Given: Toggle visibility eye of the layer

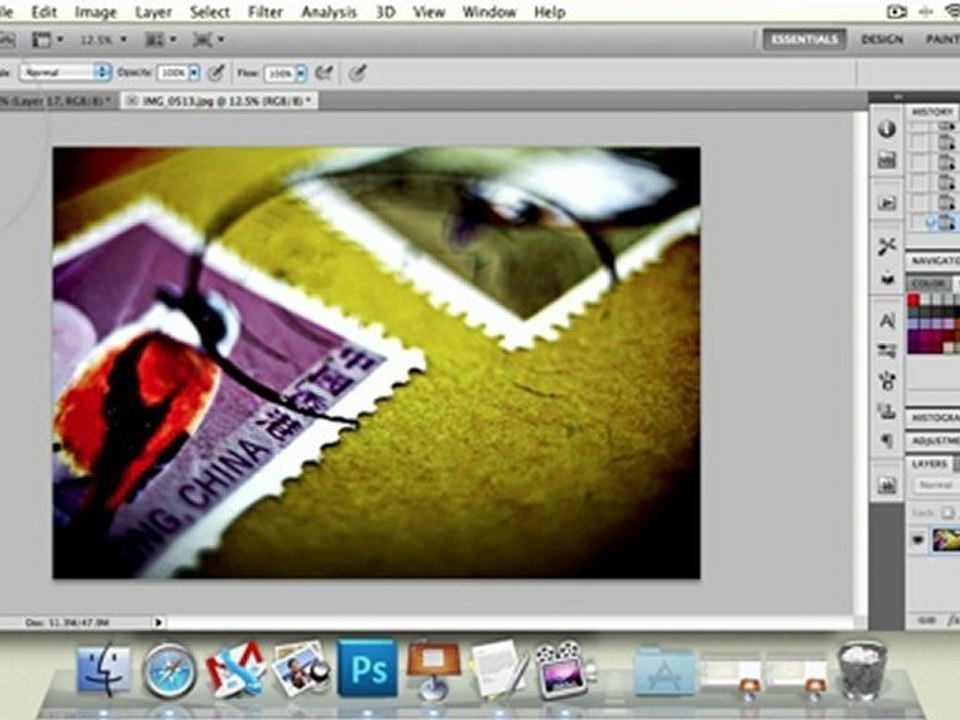Looking at the screenshot, I should tap(917, 540).
